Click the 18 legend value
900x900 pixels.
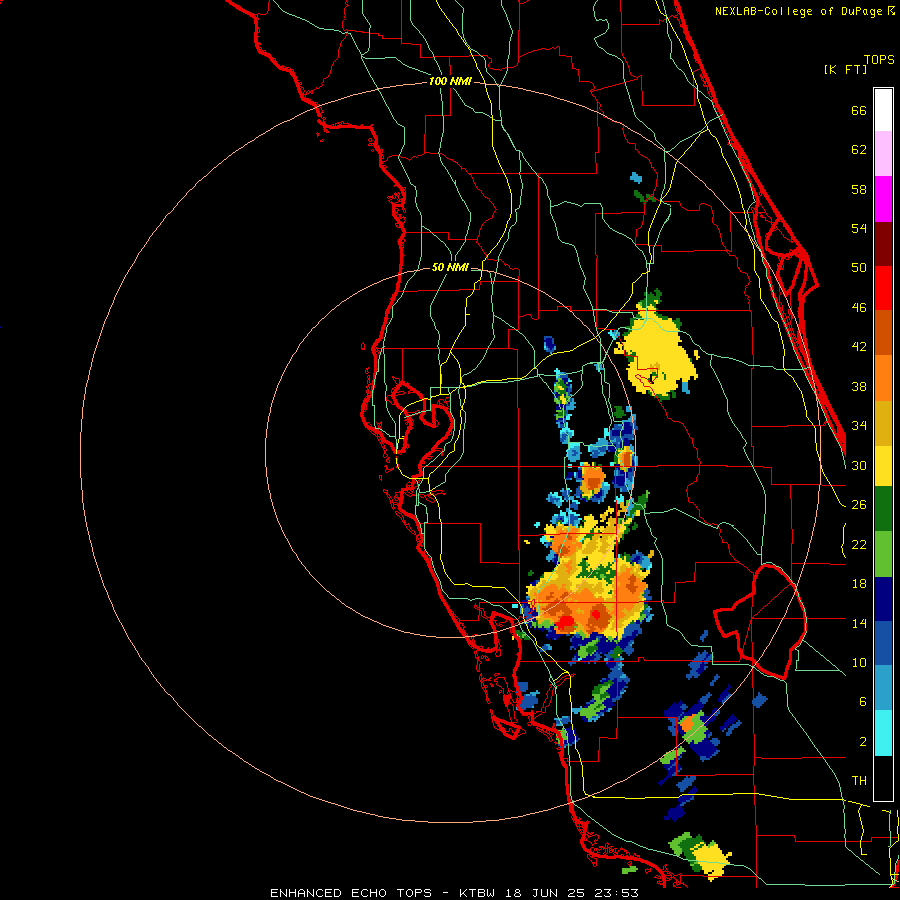pos(859,584)
